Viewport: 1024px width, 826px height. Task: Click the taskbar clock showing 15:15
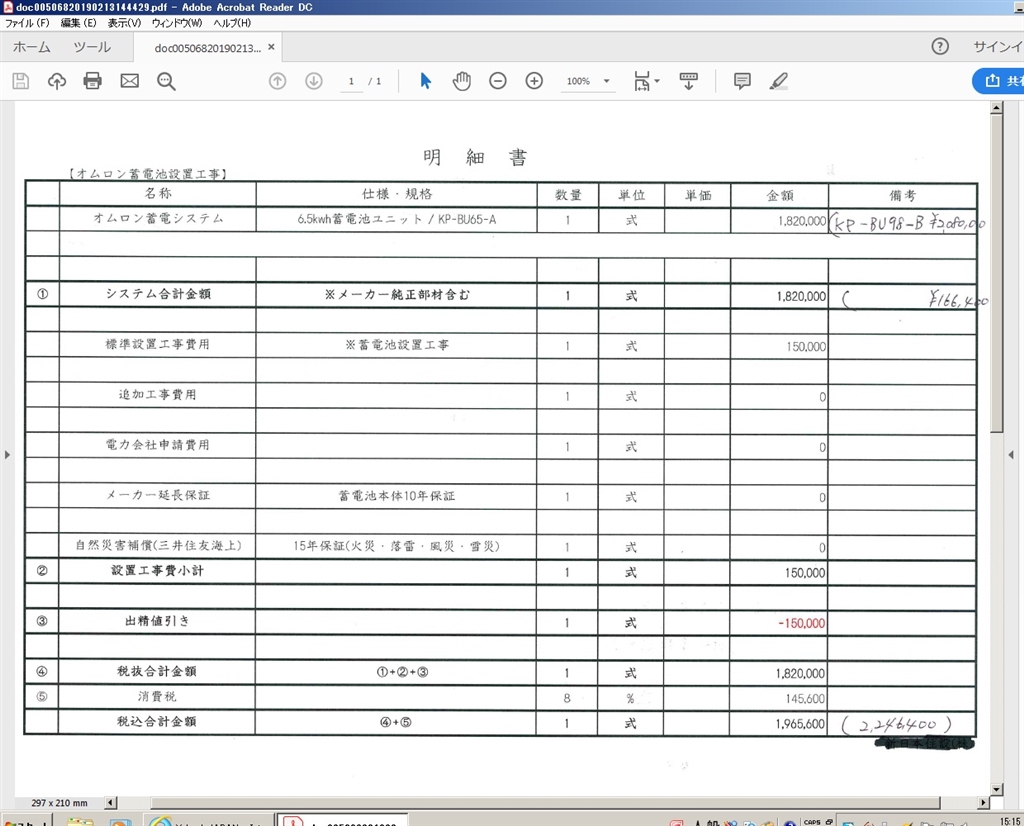pos(1010,821)
